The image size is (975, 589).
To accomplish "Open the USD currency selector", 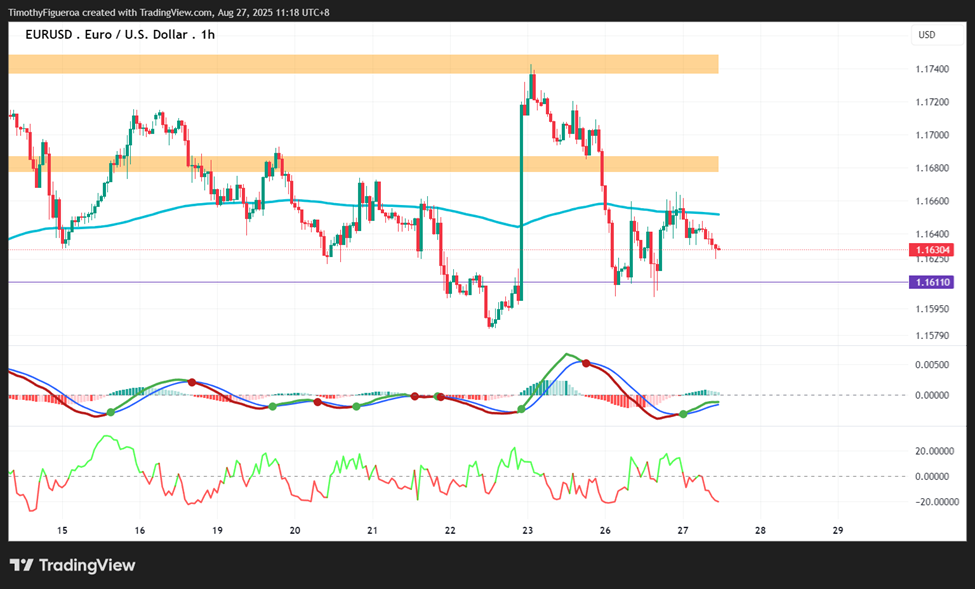I will (x=936, y=35).
